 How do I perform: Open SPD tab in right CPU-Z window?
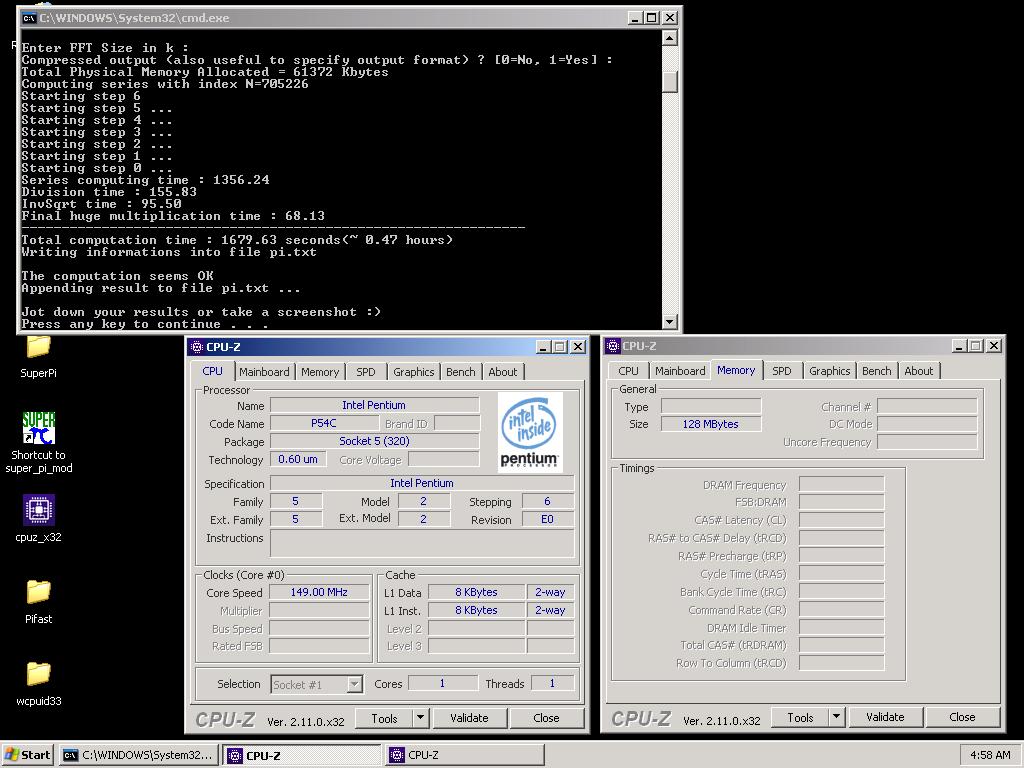pyautogui.click(x=782, y=371)
